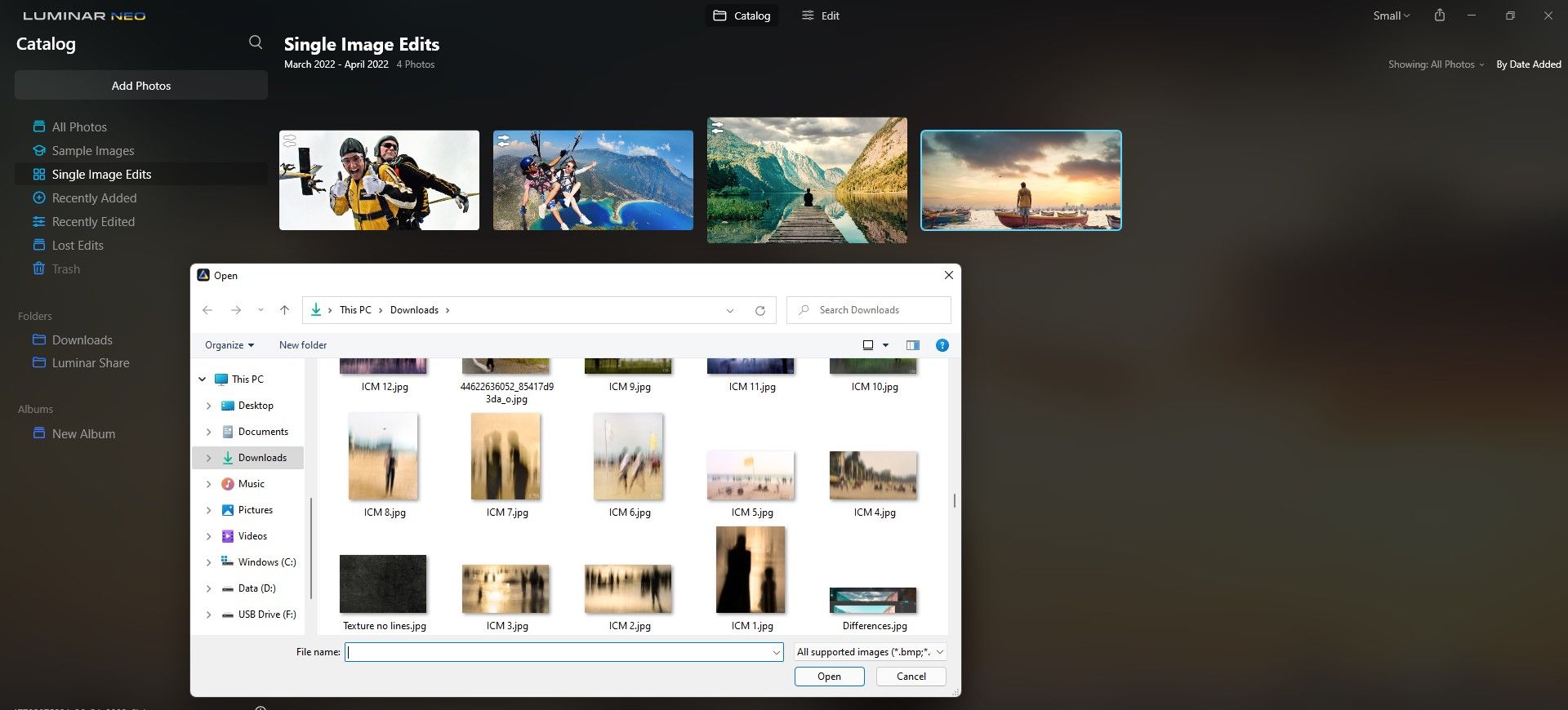
Task: Change the By Date Added sorting
Action: 1529,64
